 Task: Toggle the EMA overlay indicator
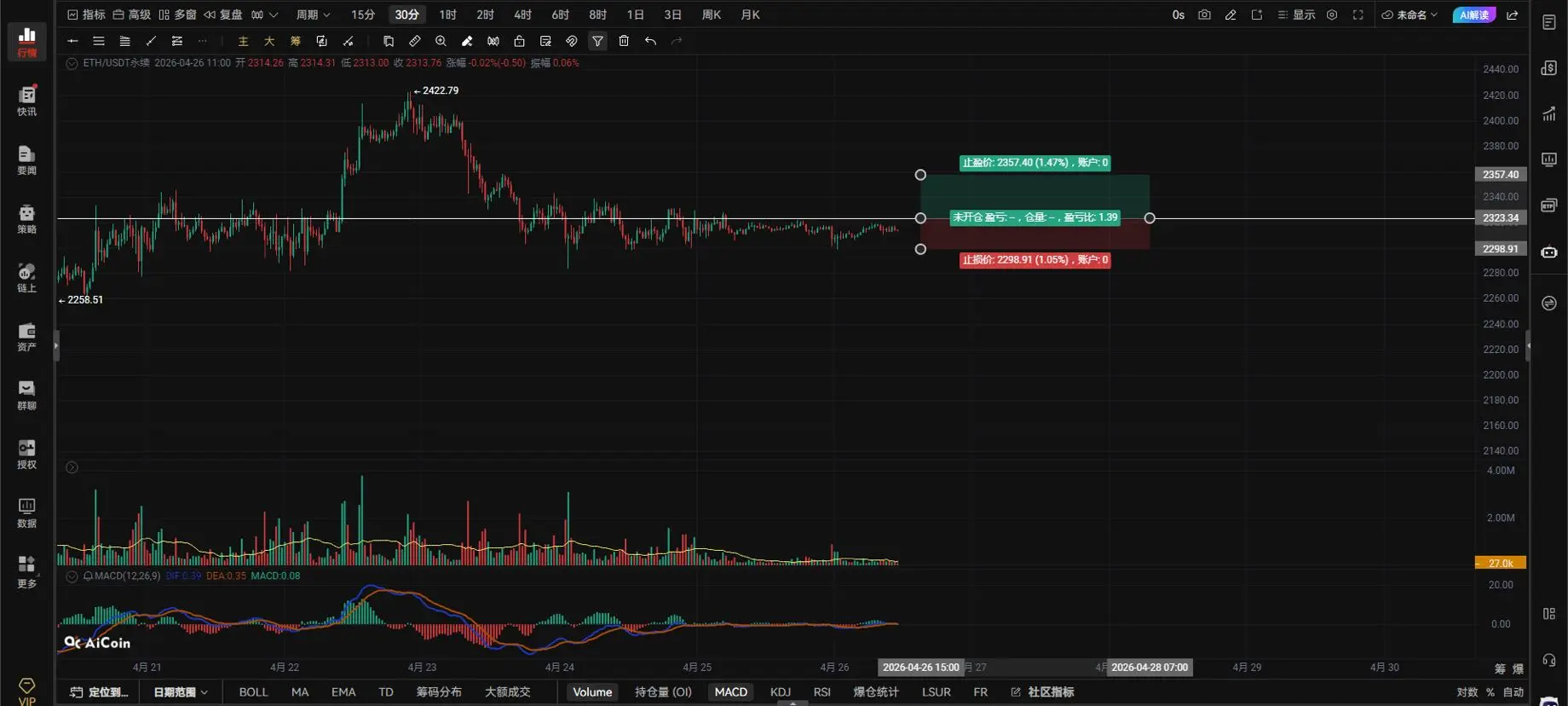pos(343,692)
